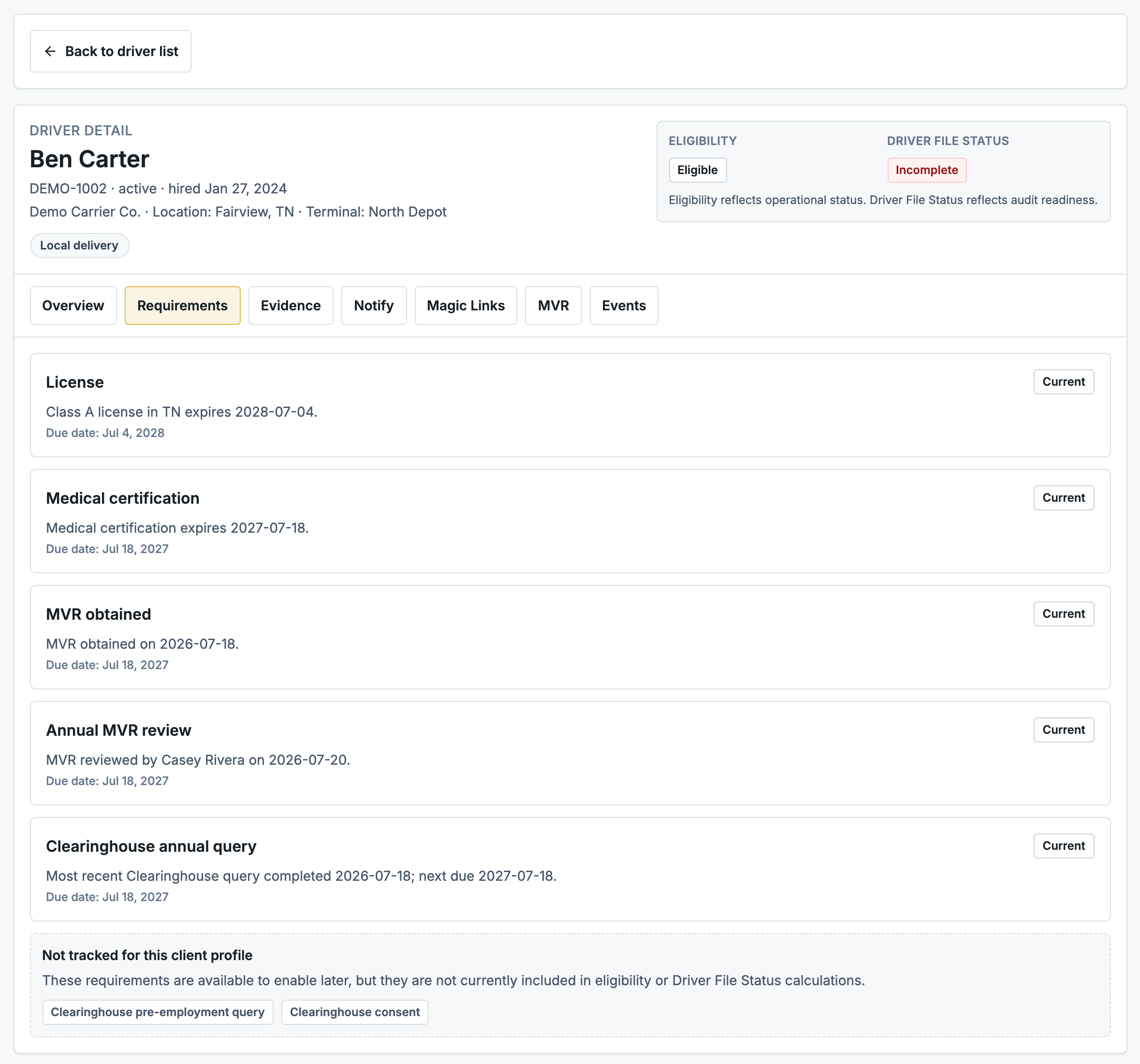Click 'Most recent Clearinghouse query completed' text
The image size is (1140, 1064).
click(x=189, y=876)
